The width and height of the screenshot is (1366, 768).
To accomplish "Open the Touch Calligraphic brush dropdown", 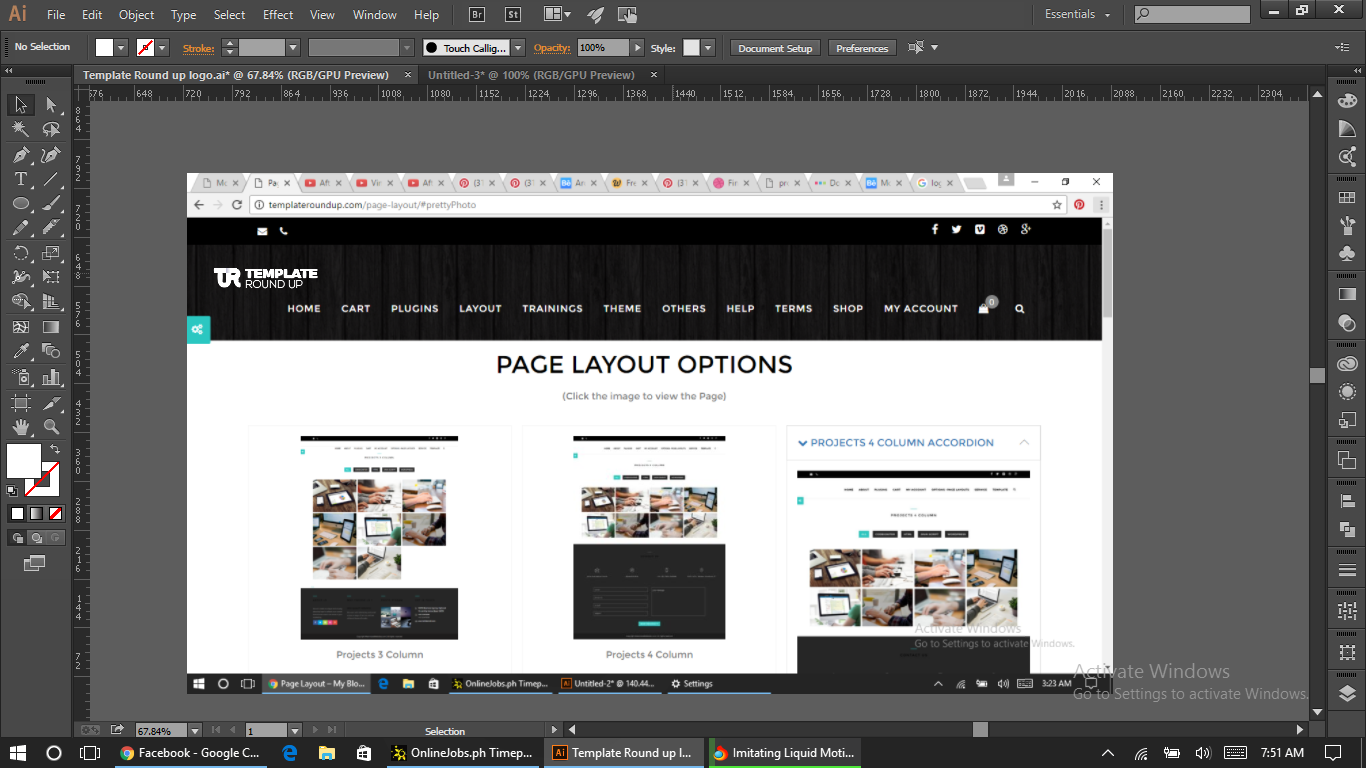I will (x=518, y=48).
